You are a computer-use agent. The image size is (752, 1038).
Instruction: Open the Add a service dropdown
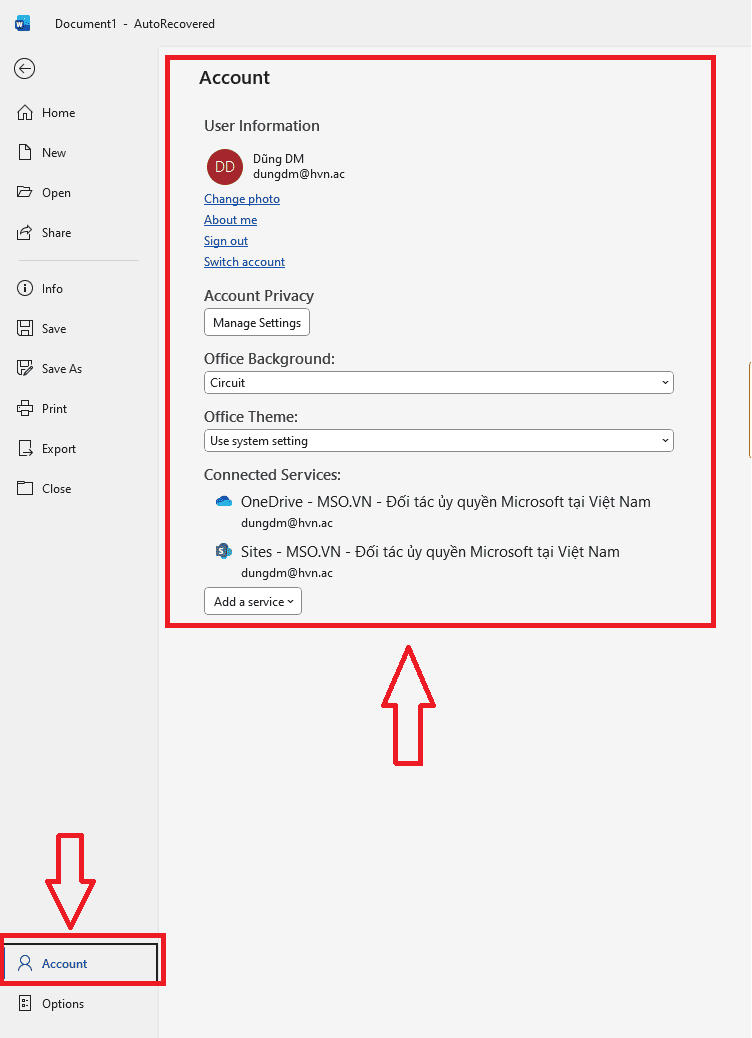[x=253, y=602]
